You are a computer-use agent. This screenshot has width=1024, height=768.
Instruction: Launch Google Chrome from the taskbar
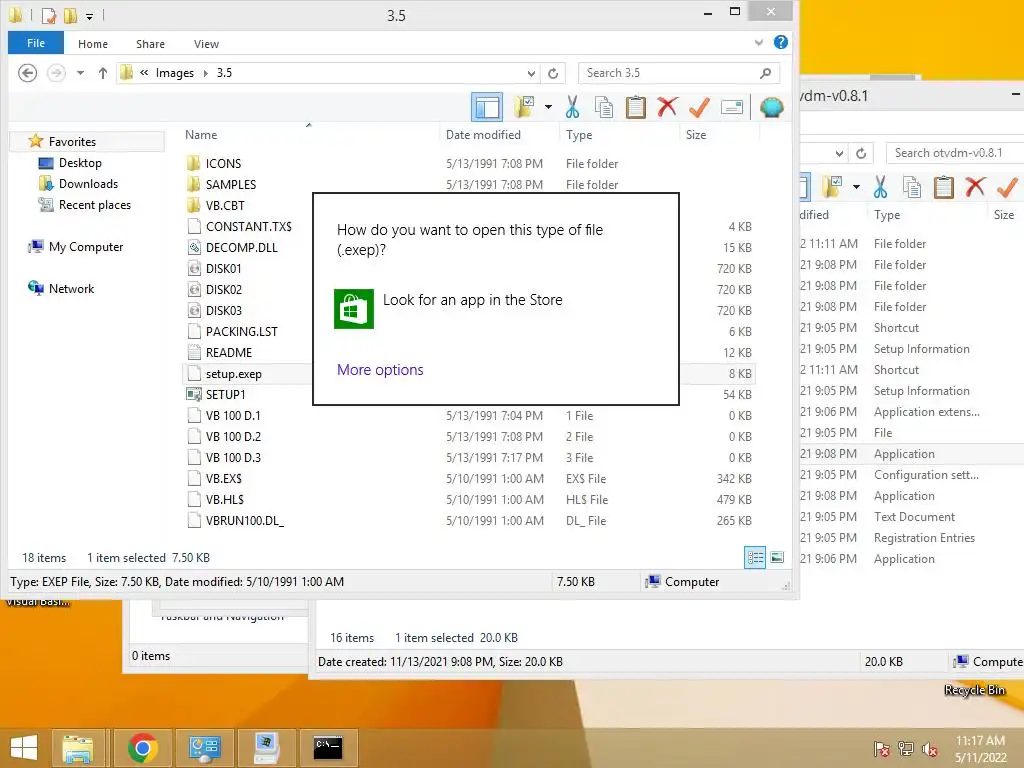coord(142,748)
